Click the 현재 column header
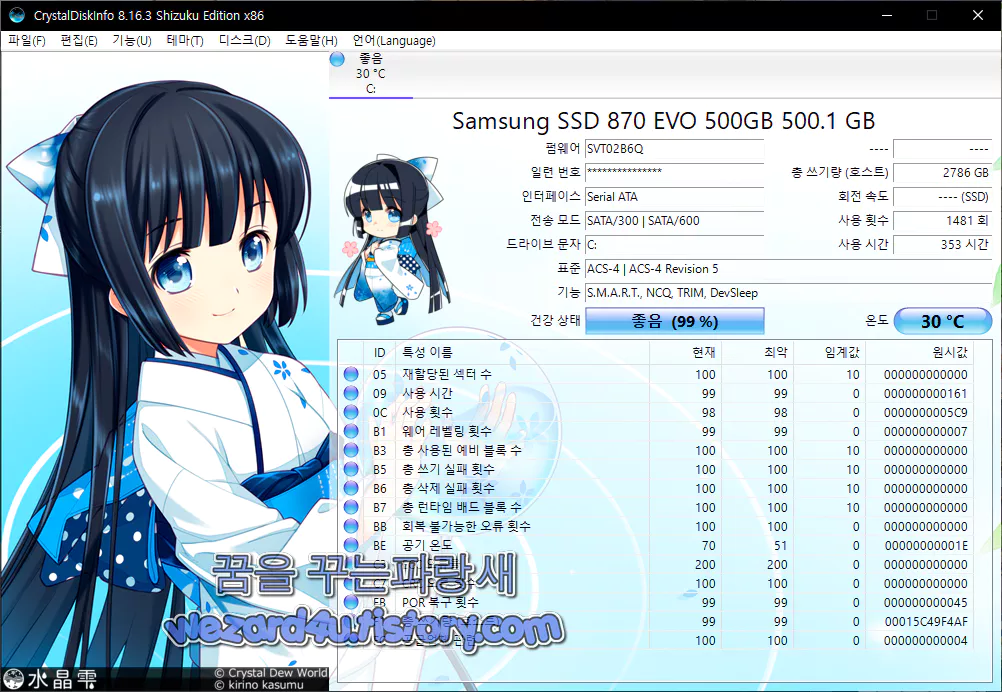The width and height of the screenshot is (1002, 692). click(685, 353)
